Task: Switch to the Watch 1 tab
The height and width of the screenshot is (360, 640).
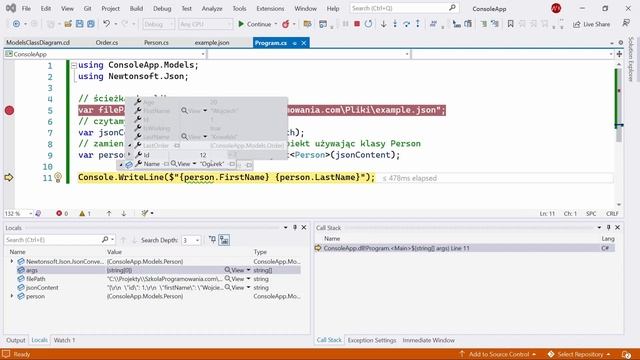Action: pyautogui.click(x=64, y=340)
